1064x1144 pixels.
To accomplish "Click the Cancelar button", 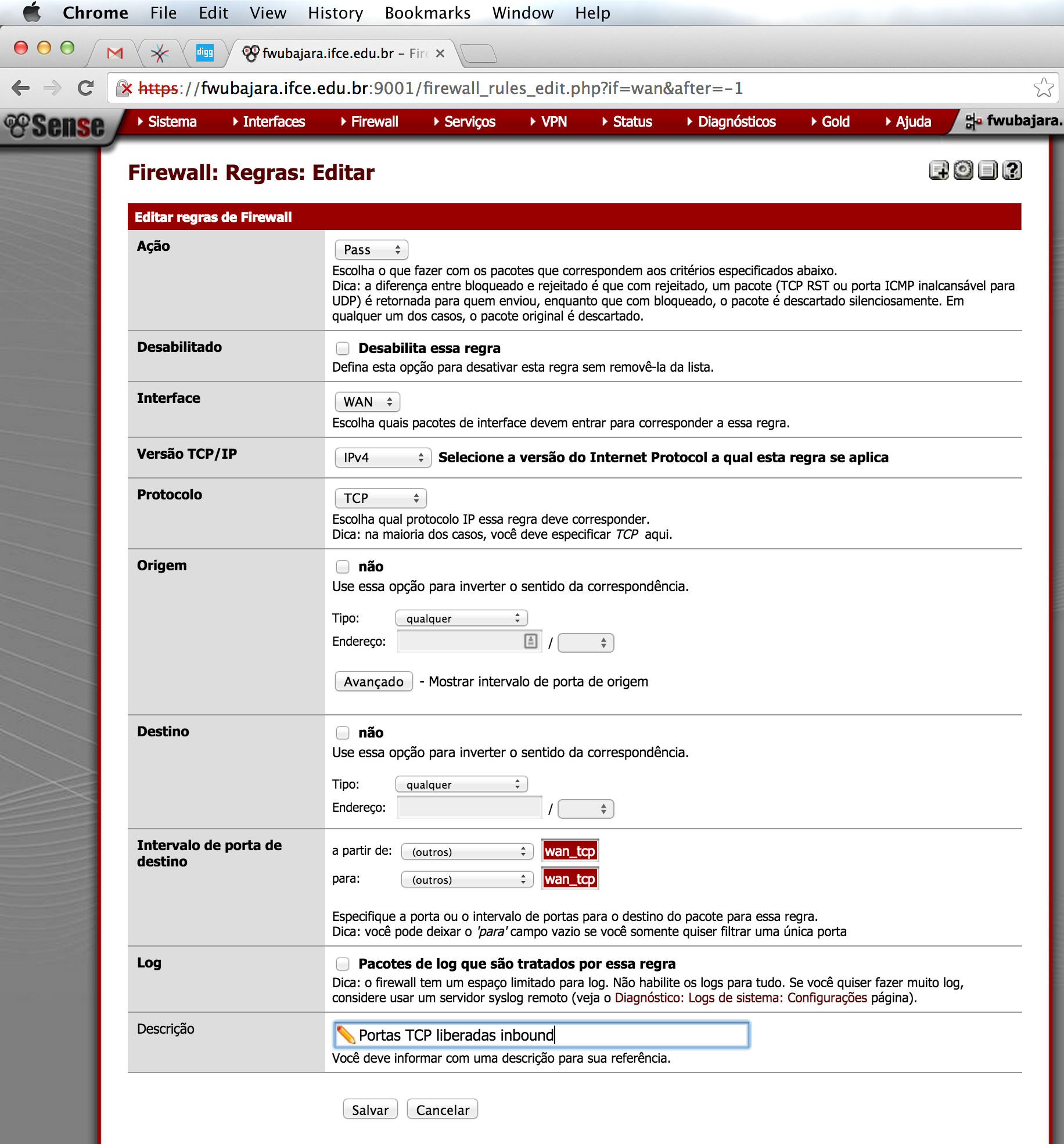I will click(443, 1110).
